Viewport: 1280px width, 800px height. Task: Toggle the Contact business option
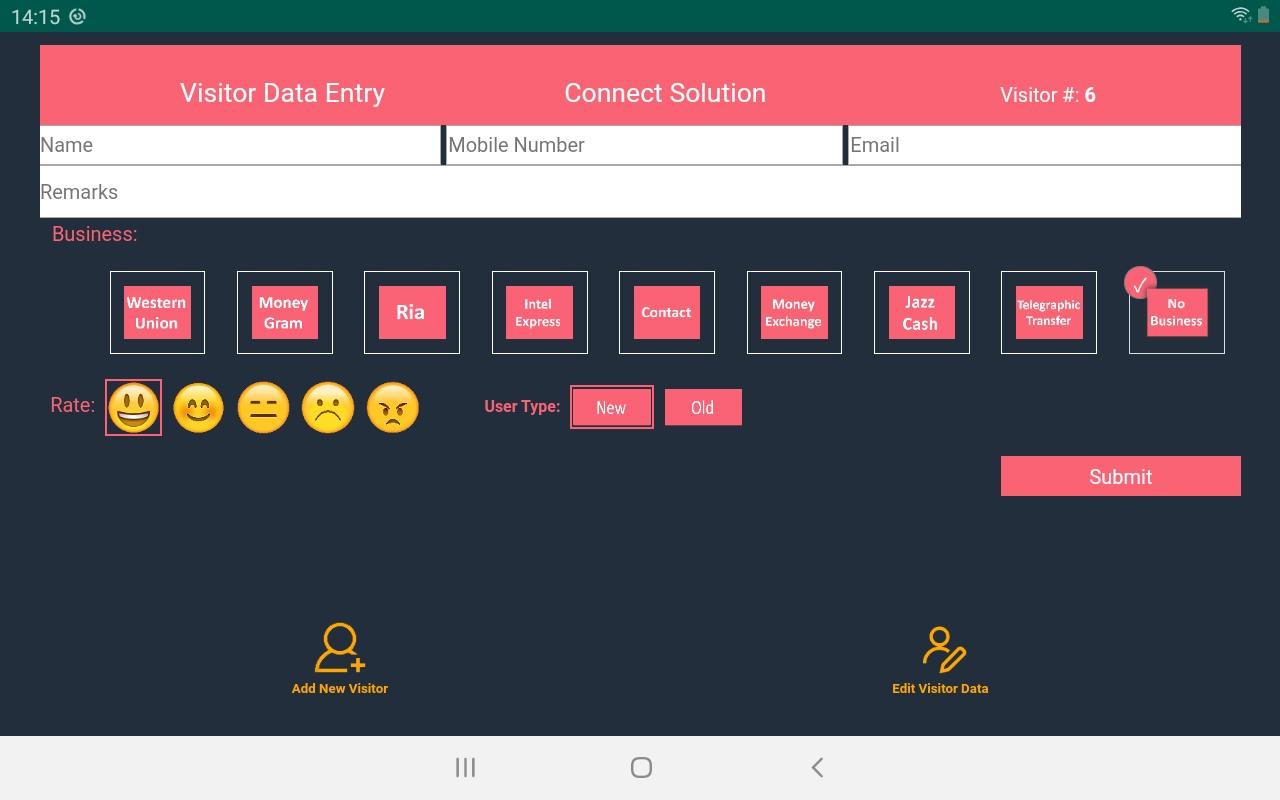point(667,312)
